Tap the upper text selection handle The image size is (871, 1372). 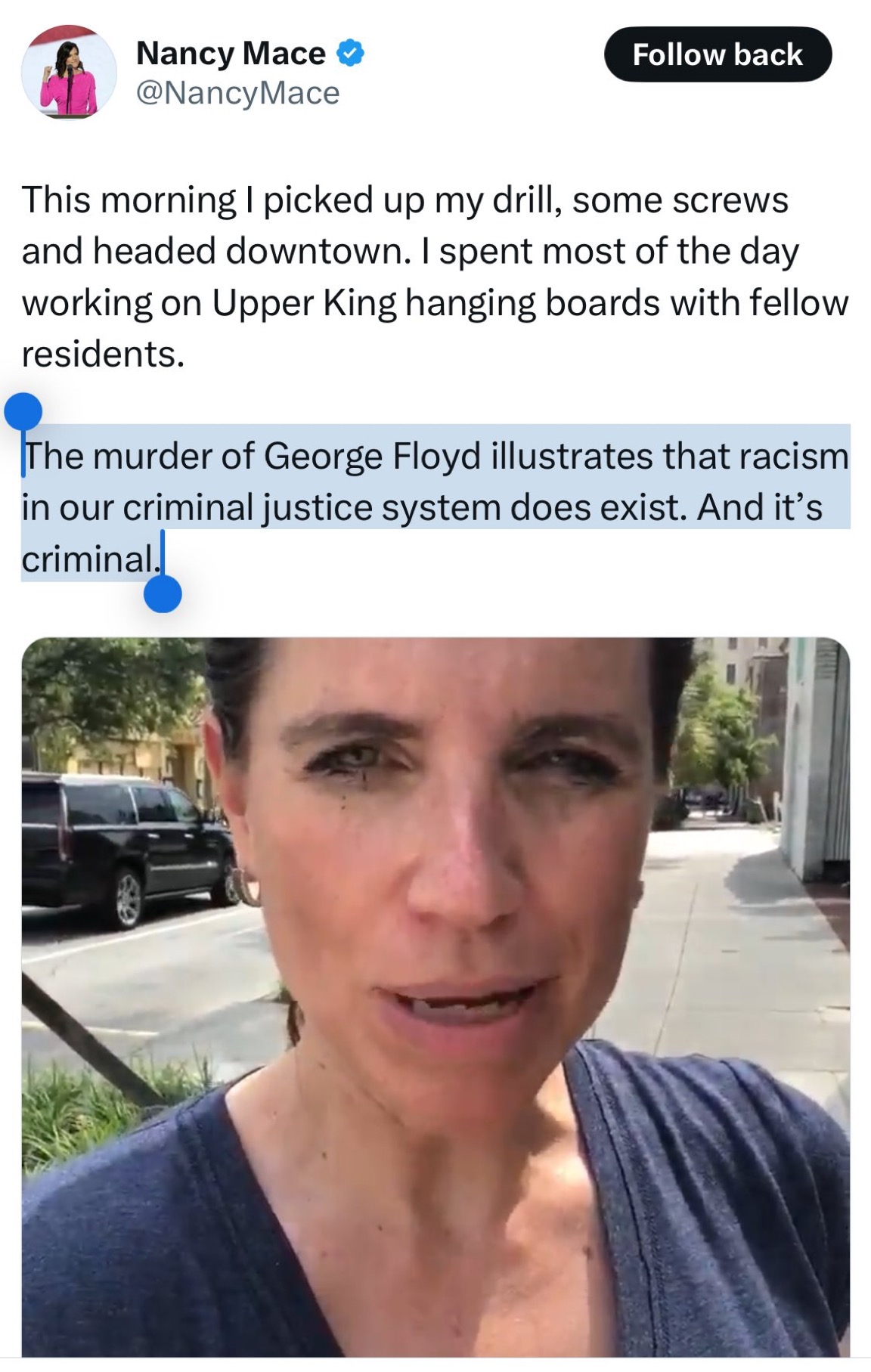pyautogui.click(x=23, y=413)
